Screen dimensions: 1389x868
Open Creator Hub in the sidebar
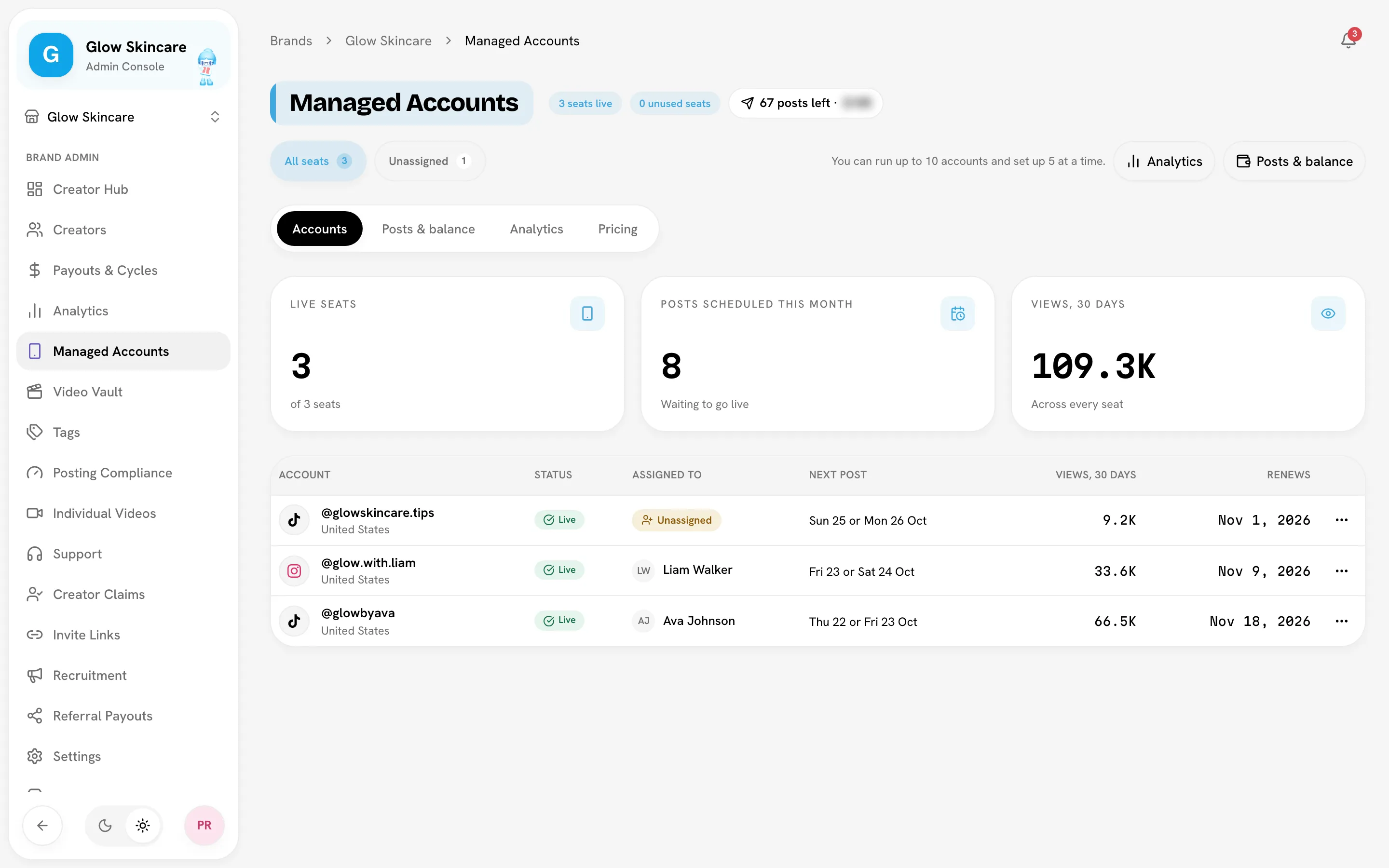123,190
